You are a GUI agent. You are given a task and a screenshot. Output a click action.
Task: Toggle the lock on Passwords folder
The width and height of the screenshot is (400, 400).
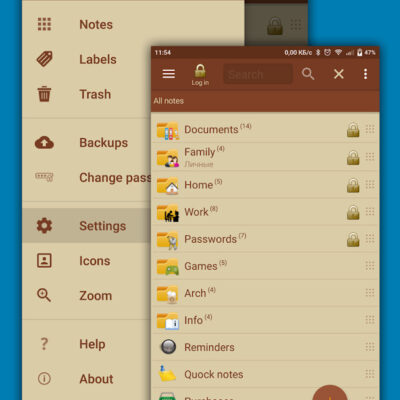coord(353,239)
